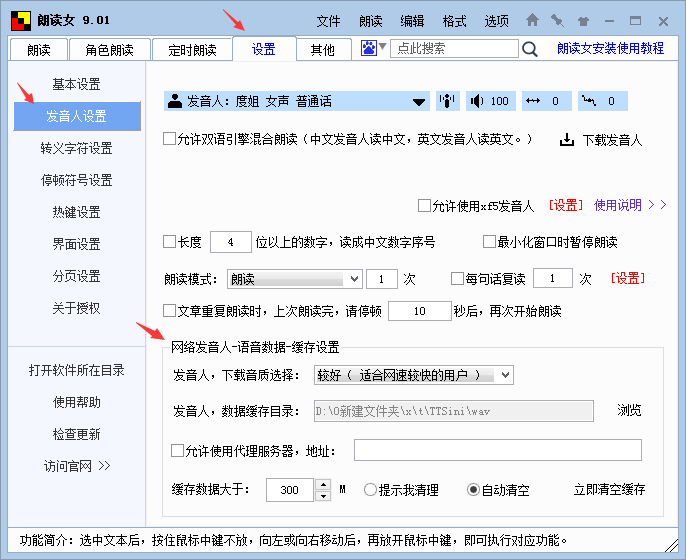Toggle the 长度 digits checkbox
686x560 pixels.
(169, 242)
